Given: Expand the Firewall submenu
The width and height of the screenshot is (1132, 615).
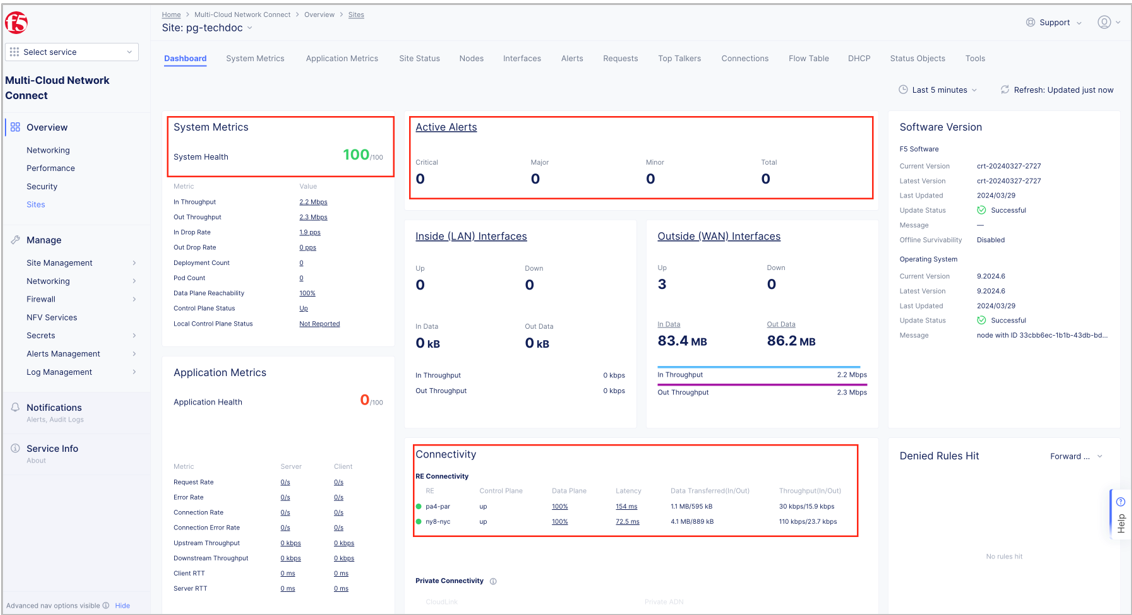Looking at the screenshot, I should coord(134,299).
